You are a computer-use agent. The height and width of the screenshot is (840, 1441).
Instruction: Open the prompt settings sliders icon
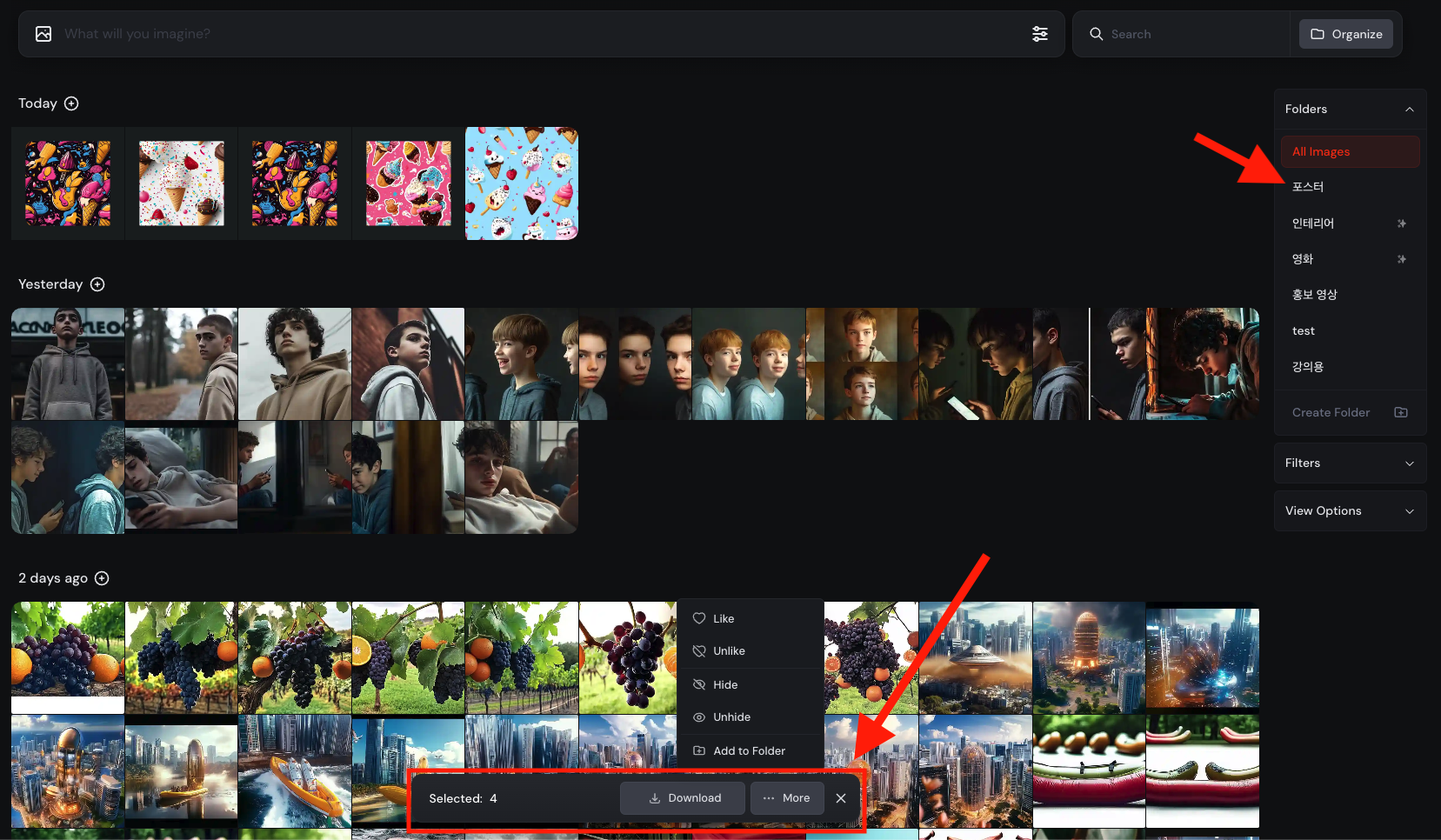point(1039,34)
